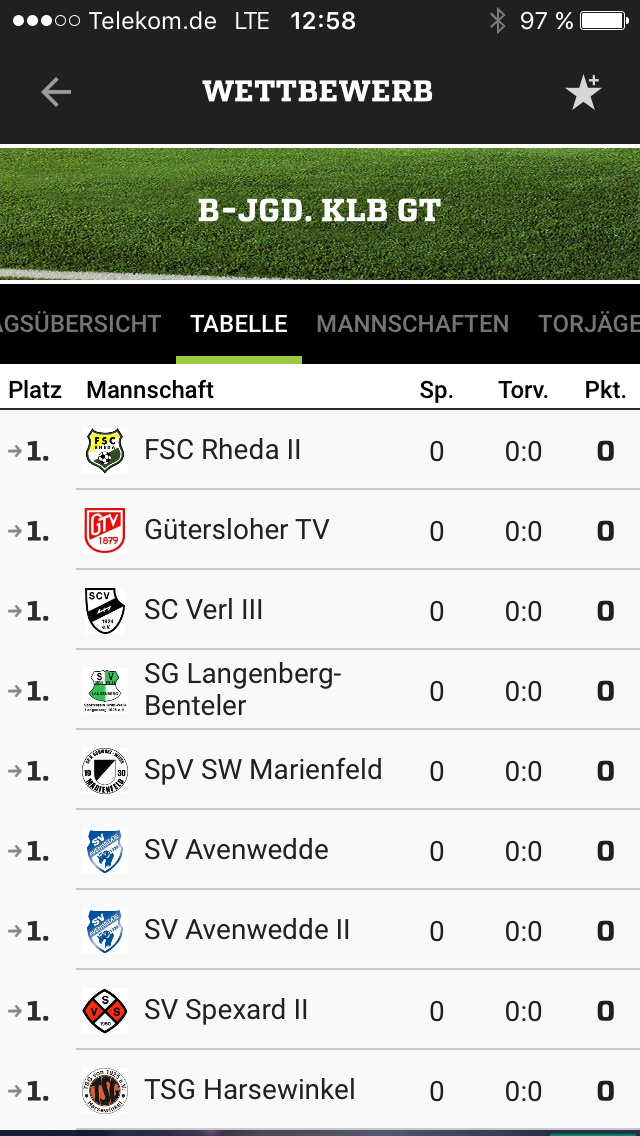Select the Tabelle tab
Image resolution: width=640 pixels, height=1136 pixels.
coord(239,324)
